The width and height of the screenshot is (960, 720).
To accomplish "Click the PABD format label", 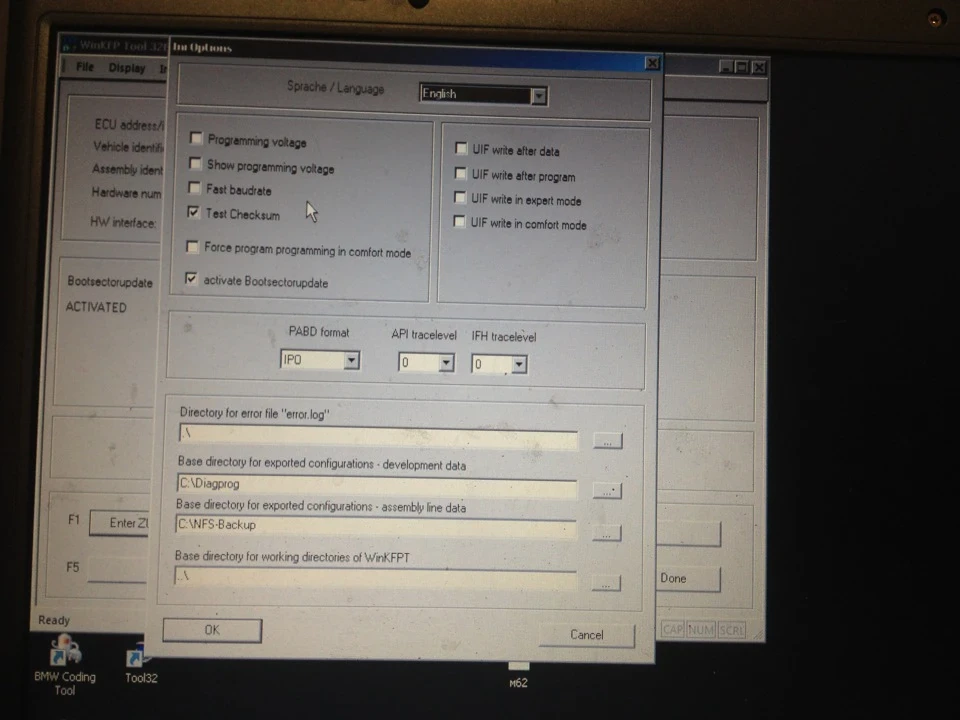I will coord(318,332).
